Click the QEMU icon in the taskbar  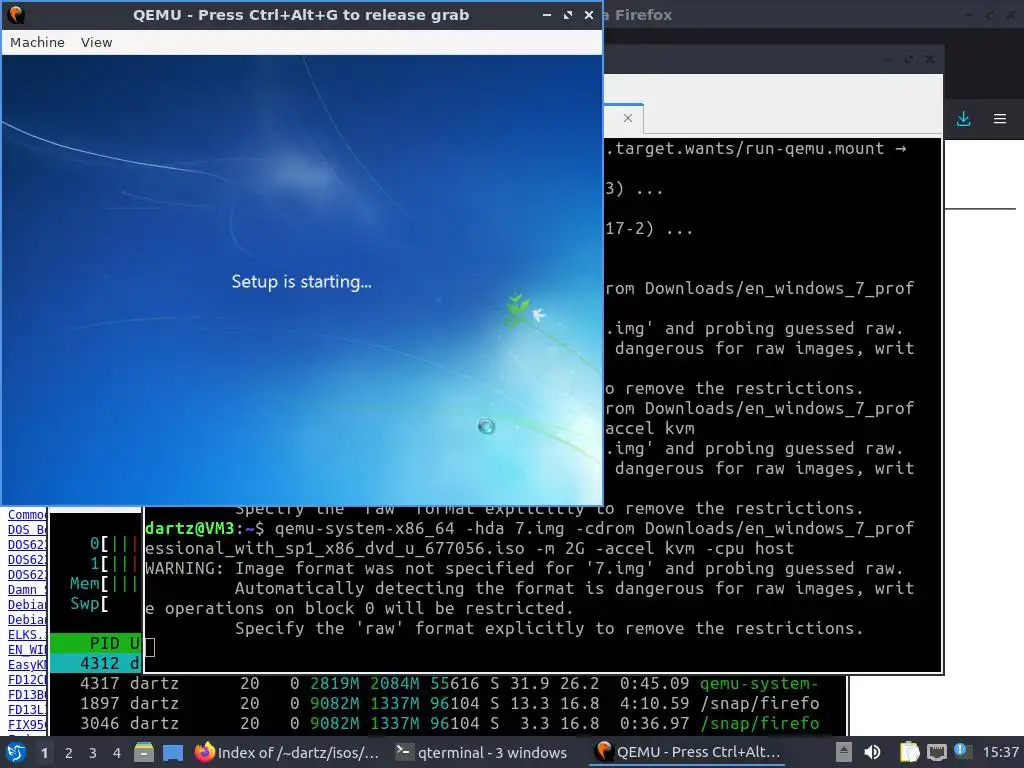click(604, 752)
